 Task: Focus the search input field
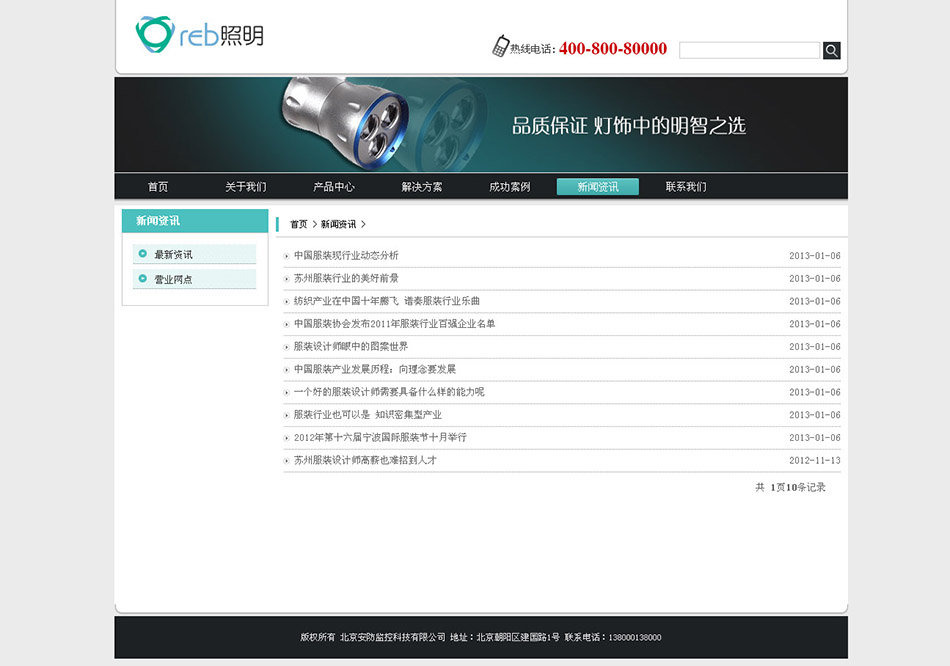coord(749,50)
